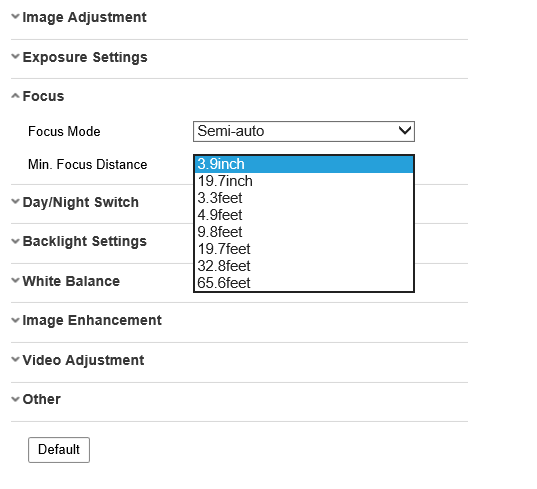Pick 9.8feet as minimum focus distance
537x489 pixels.
[304, 232]
